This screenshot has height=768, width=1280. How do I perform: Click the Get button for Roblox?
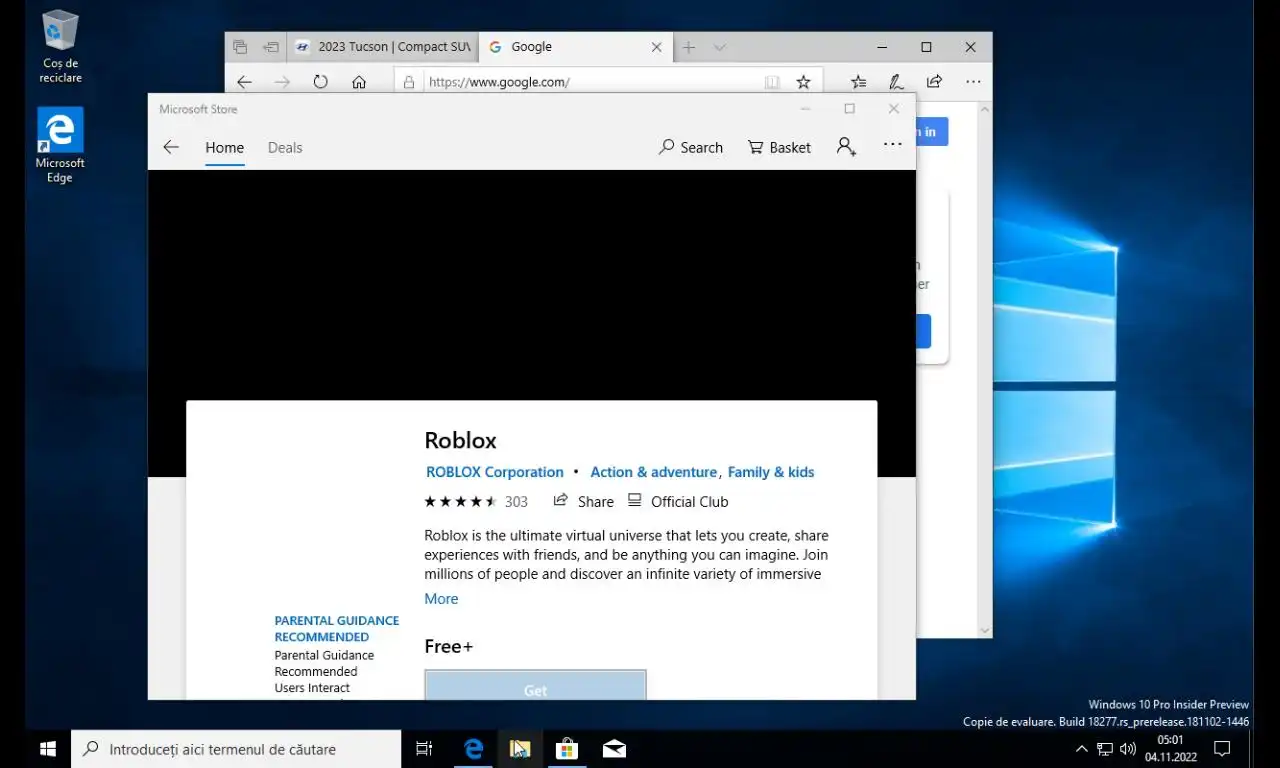pos(535,685)
